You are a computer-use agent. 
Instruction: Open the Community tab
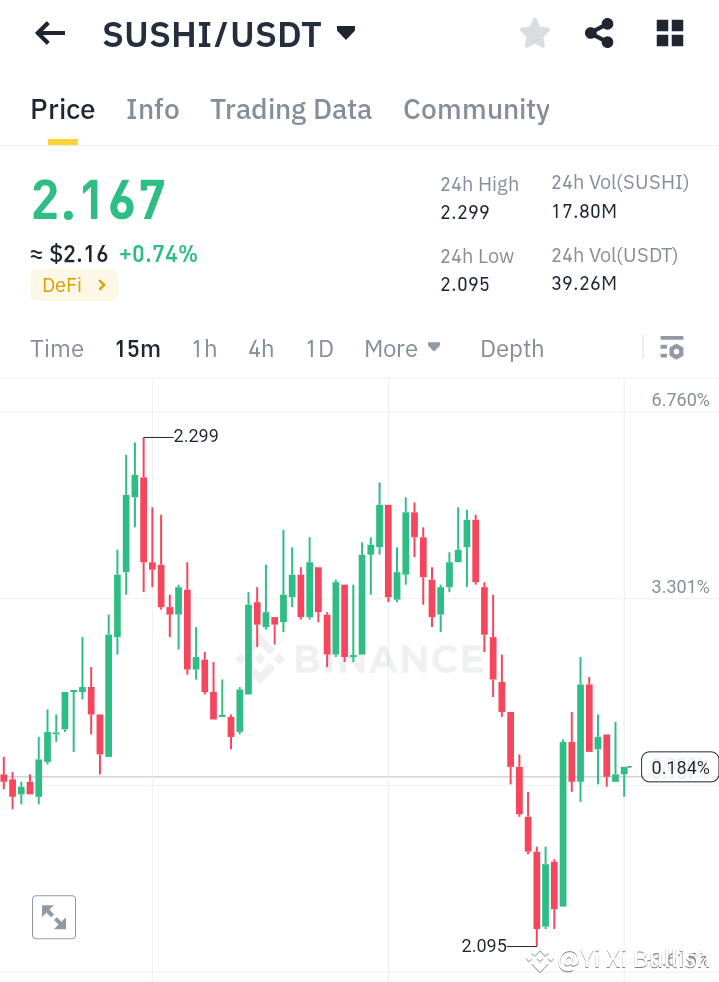[476, 110]
